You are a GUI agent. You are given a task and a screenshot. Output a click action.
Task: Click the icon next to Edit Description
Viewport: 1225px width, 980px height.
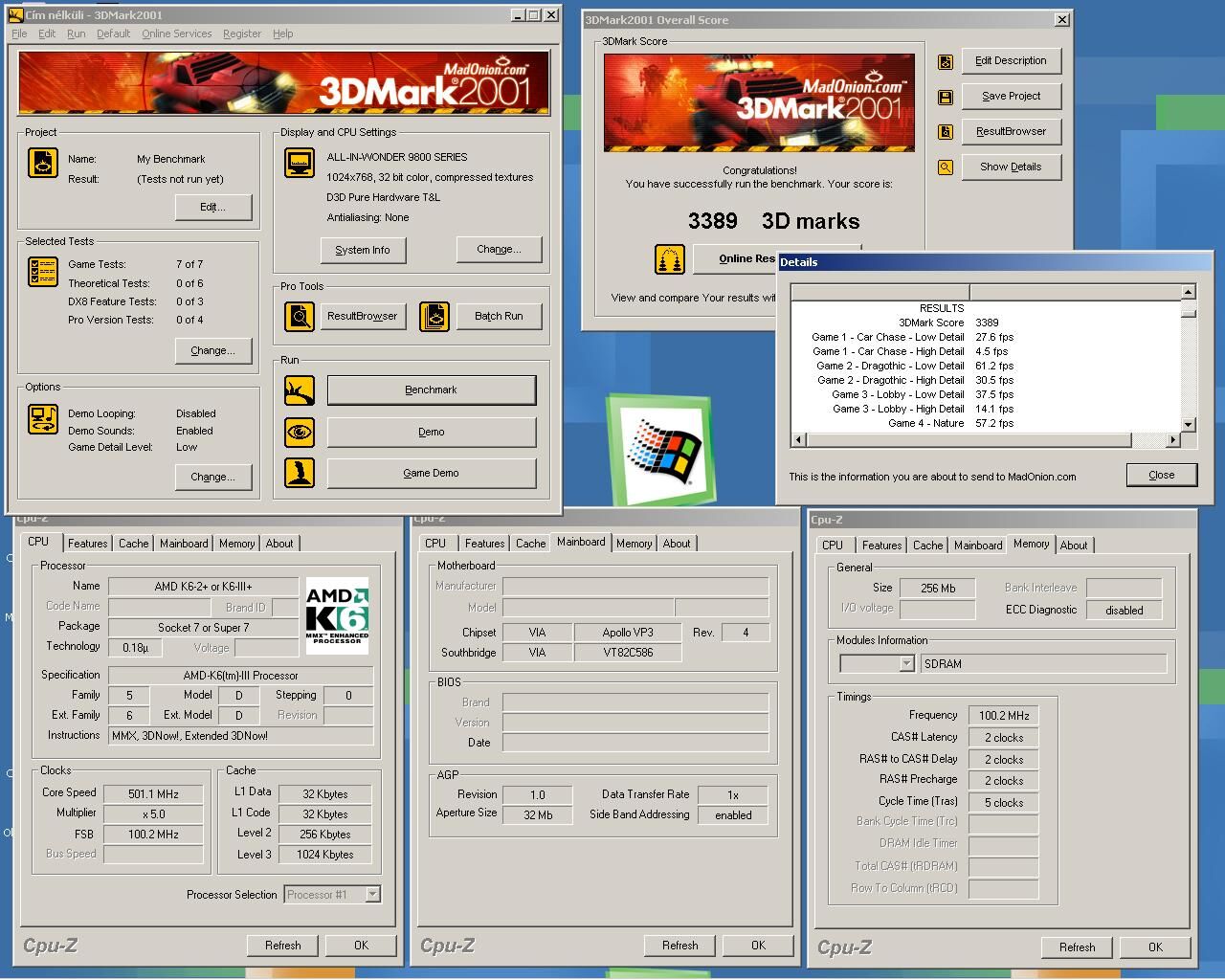946,61
